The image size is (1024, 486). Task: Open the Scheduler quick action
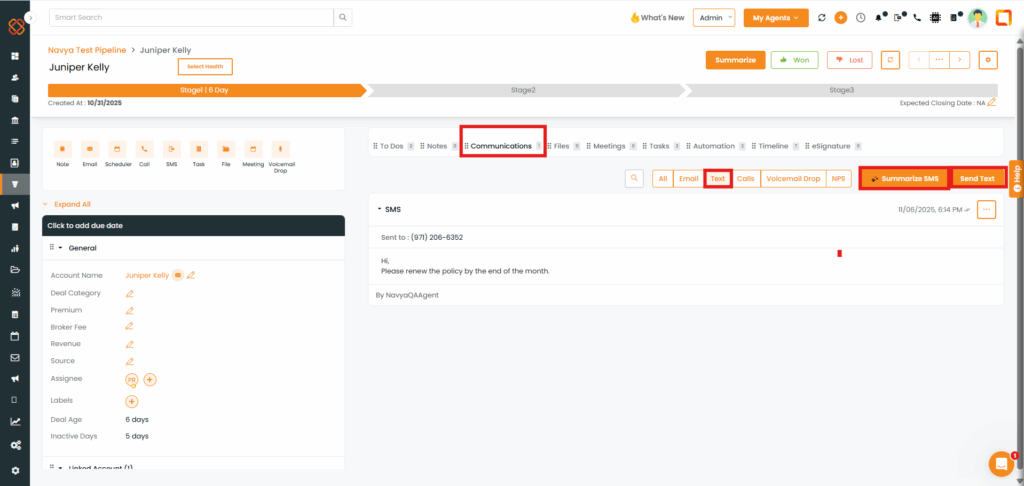point(117,148)
